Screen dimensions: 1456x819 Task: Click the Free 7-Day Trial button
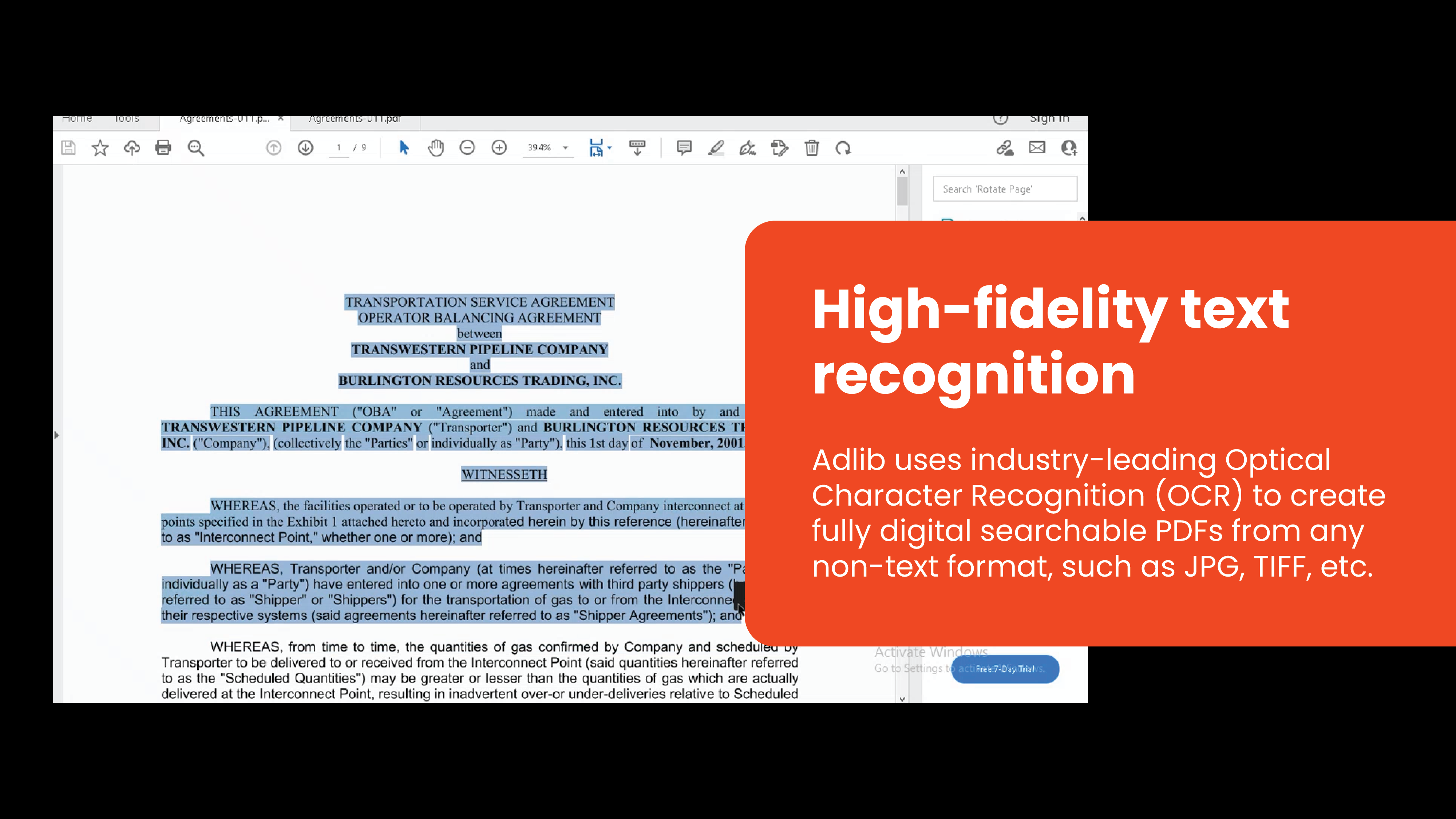point(1005,669)
